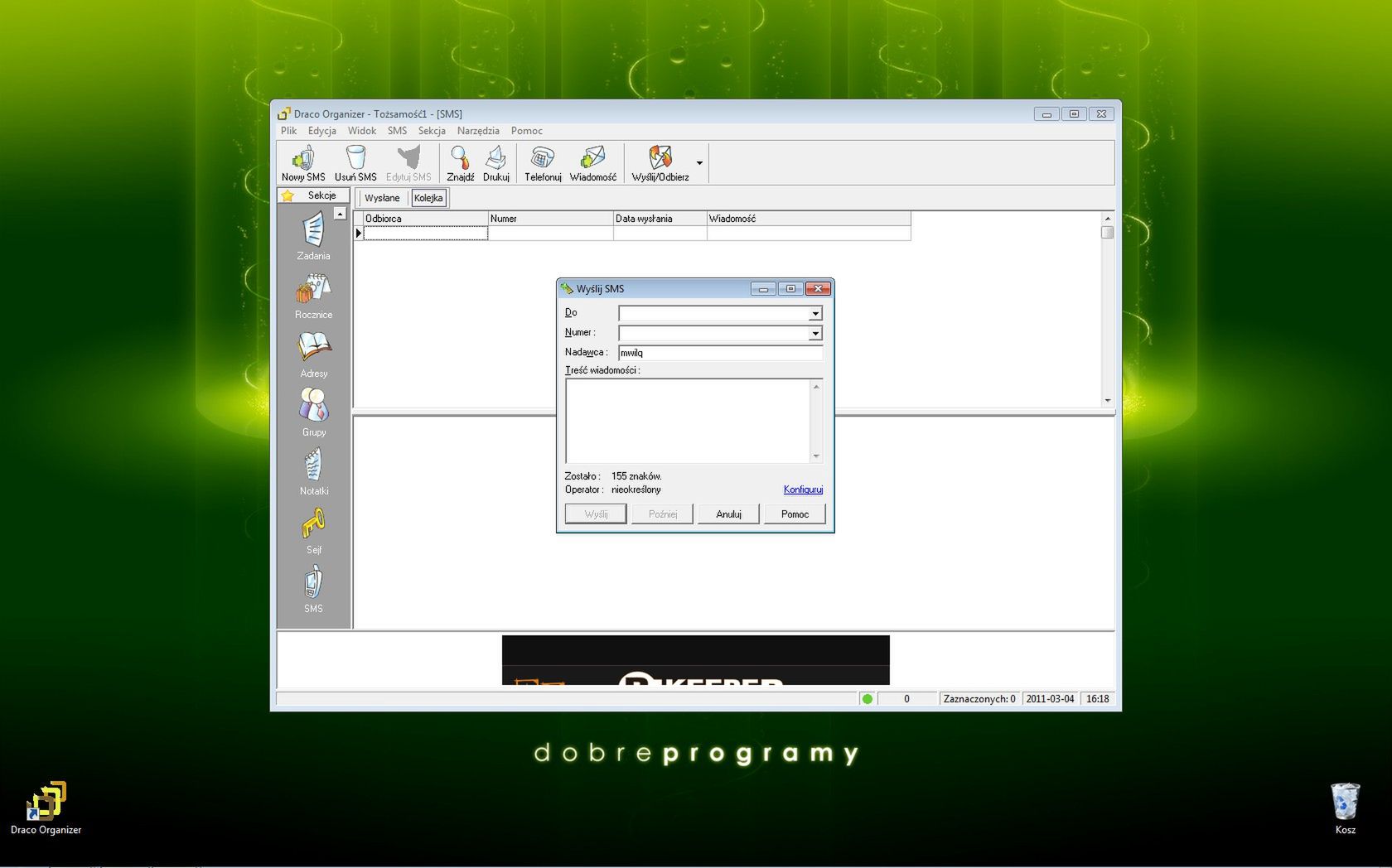The width and height of the screenshot is (1392, 868).
Task: Close the Wyślij SMS dialog
Action: (818, 288)
